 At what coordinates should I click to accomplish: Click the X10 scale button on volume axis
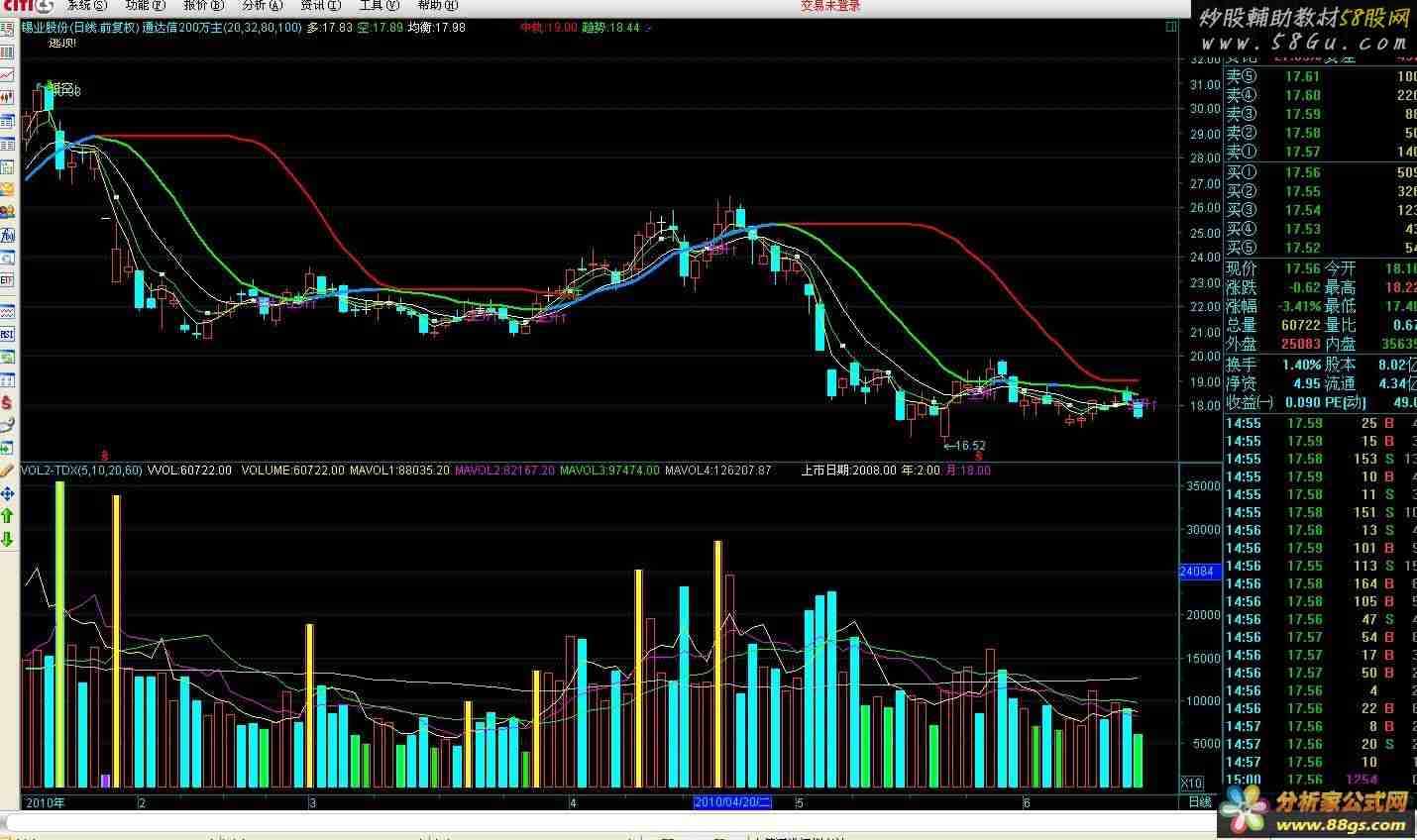point(1194,783)
